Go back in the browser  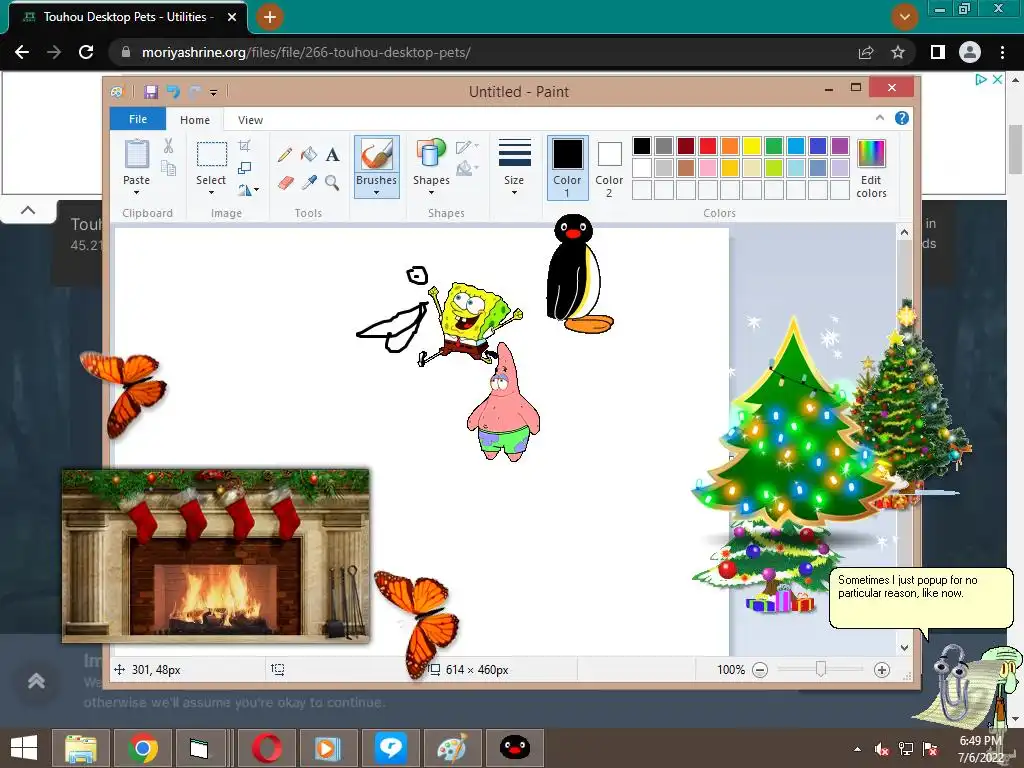(x=22, y=52)
